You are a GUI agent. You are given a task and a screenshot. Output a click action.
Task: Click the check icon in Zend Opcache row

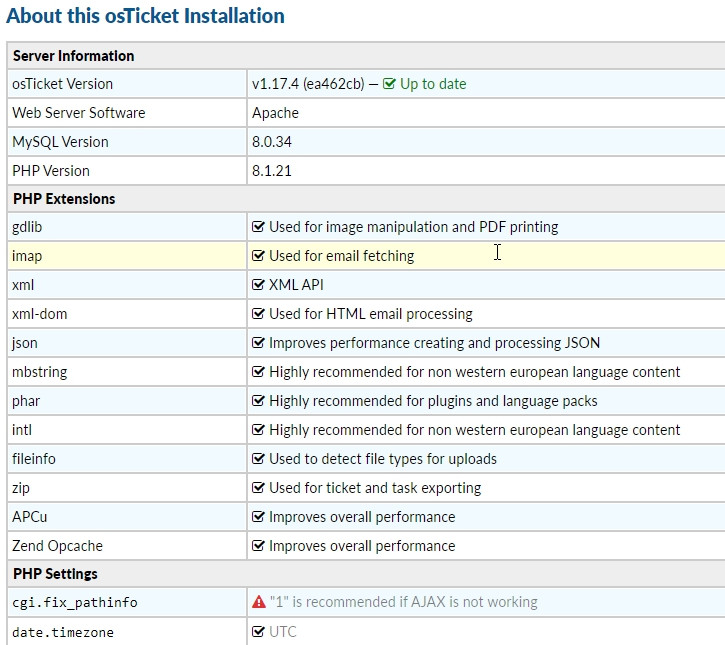[258, 546]
